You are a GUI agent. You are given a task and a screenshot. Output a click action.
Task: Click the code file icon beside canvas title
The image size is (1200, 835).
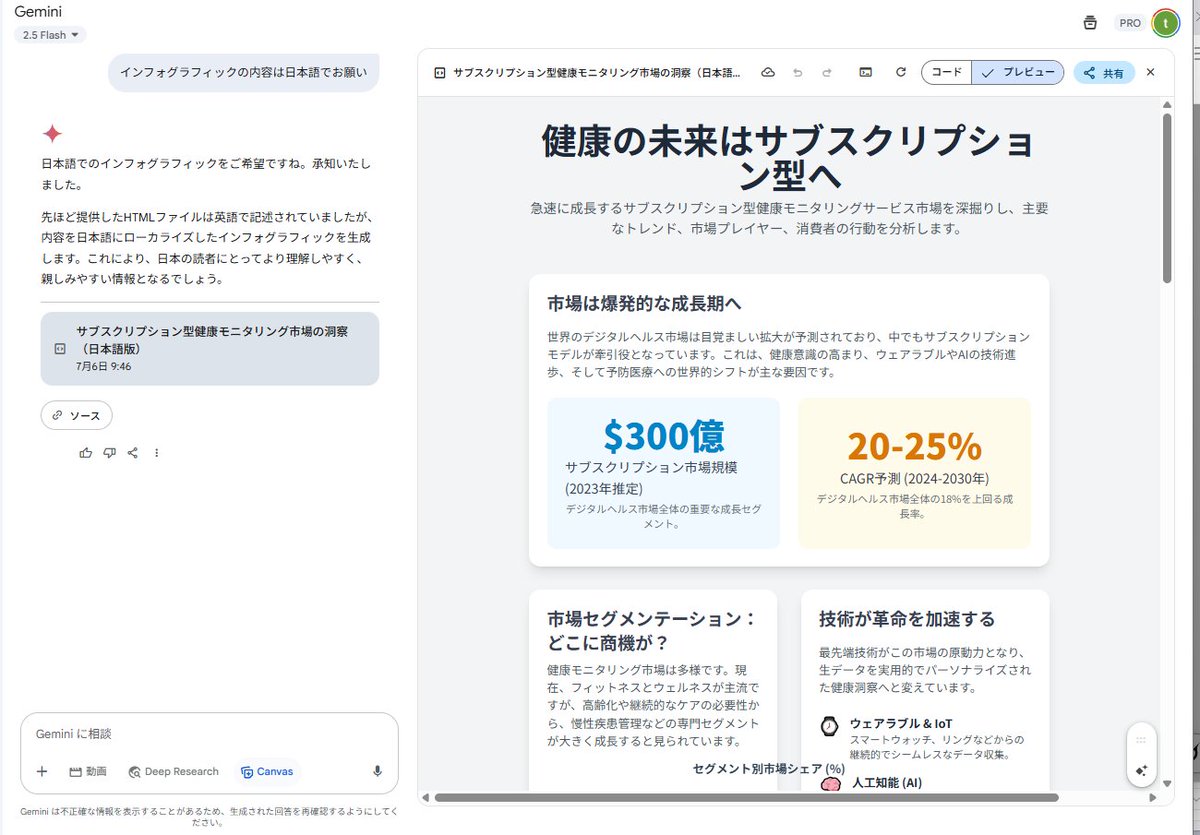tap(439, 73)
